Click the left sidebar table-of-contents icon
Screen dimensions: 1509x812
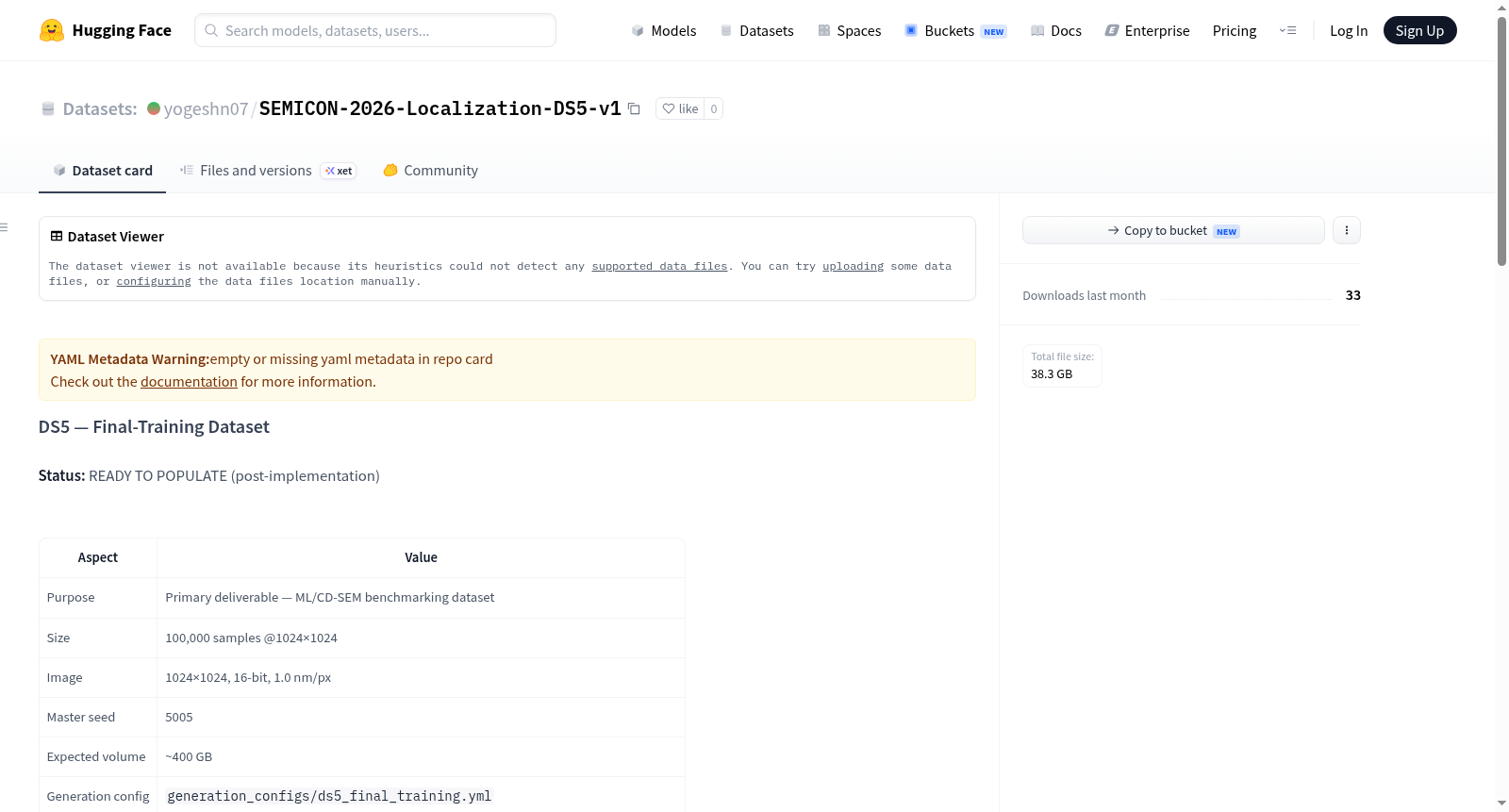pos(5,227)
